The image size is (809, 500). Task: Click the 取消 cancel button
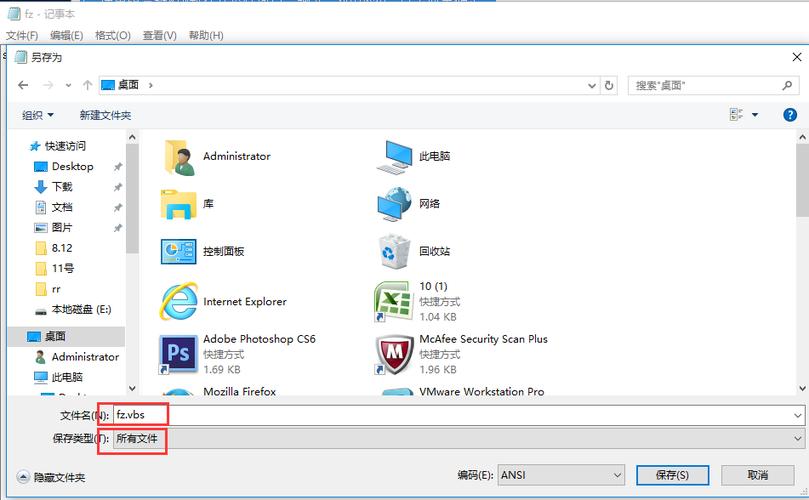(x=757, y=475)
